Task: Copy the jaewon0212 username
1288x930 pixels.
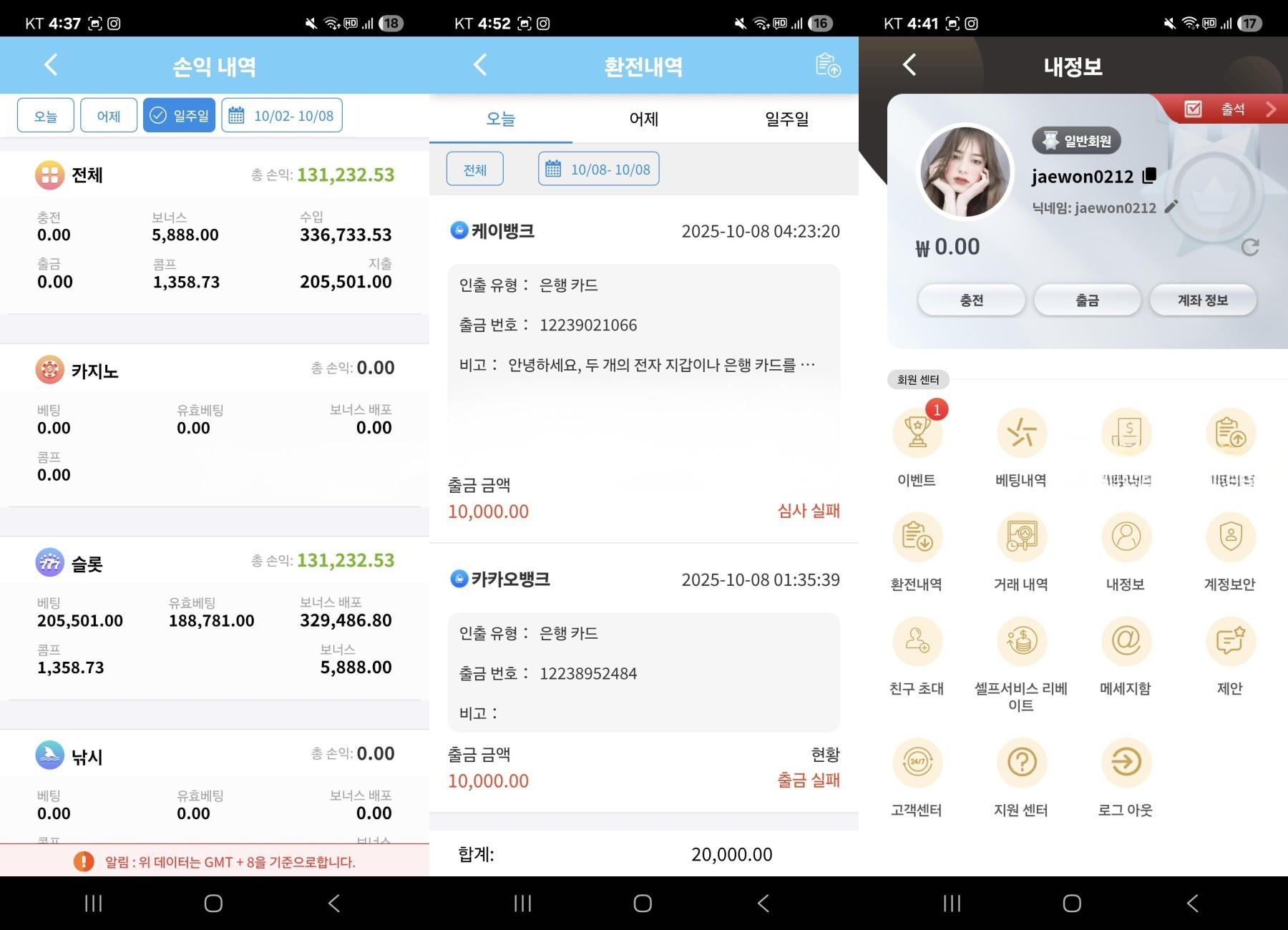Action: 1150,176
